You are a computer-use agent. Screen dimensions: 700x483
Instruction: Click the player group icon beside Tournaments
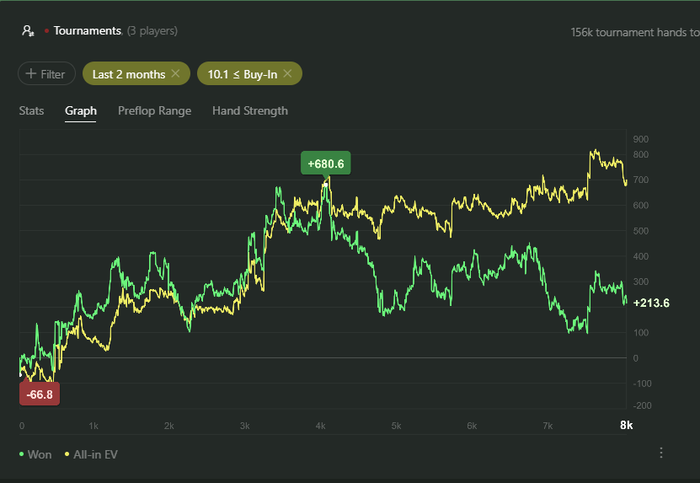(x=28, y=31)
